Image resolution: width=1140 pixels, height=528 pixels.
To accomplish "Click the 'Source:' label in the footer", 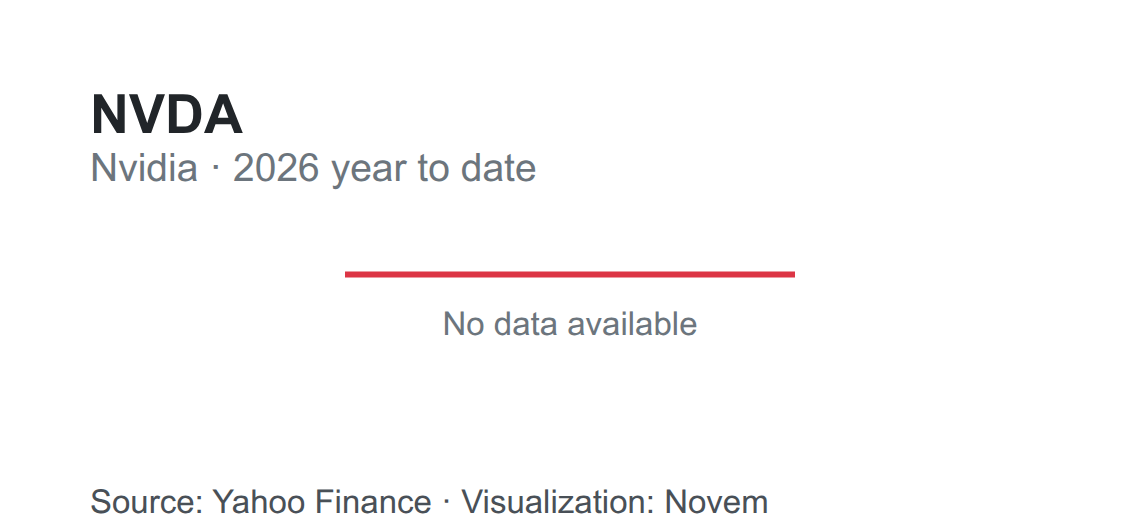I will 147,503.
